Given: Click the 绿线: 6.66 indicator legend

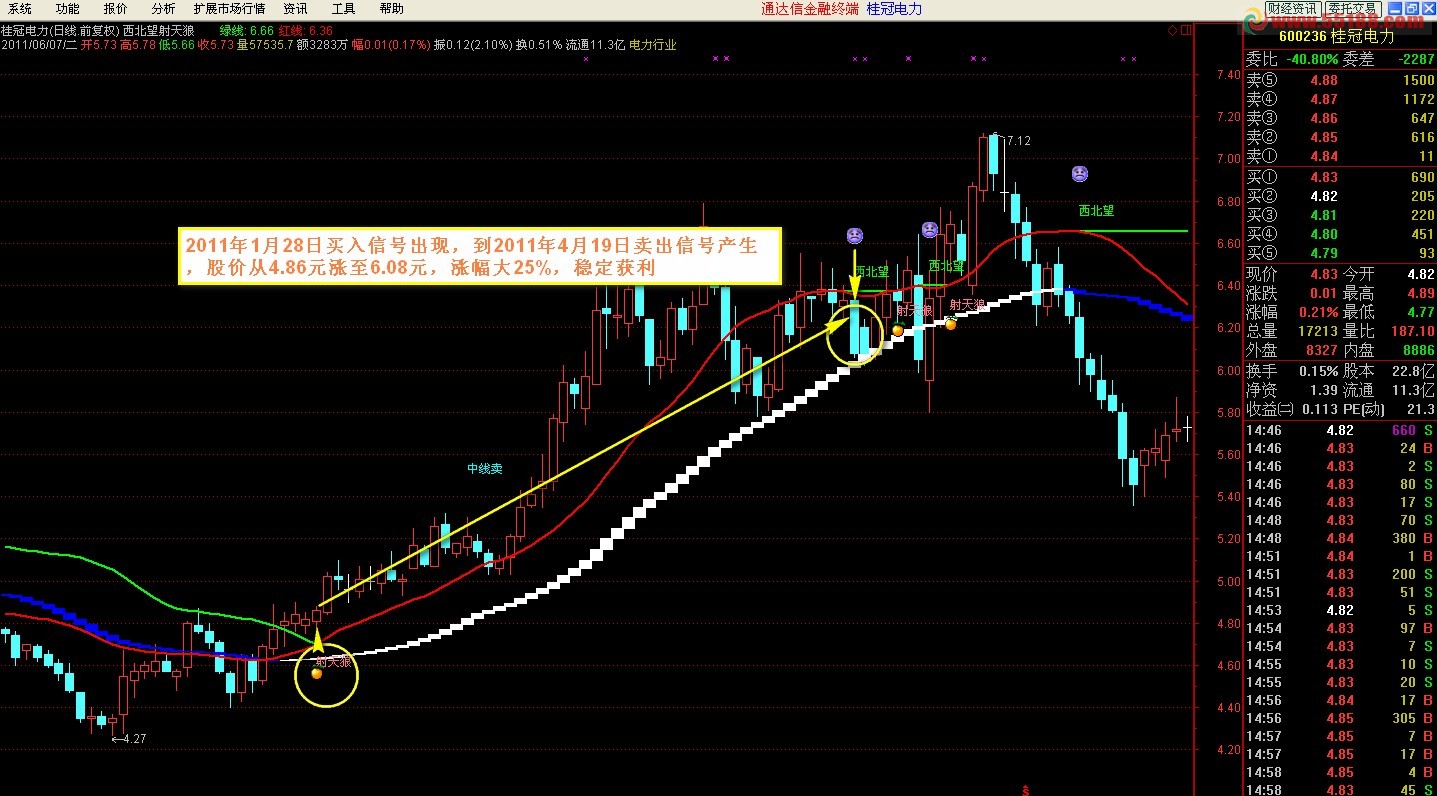Looking at the screenshot, I should tap(246, 31).
